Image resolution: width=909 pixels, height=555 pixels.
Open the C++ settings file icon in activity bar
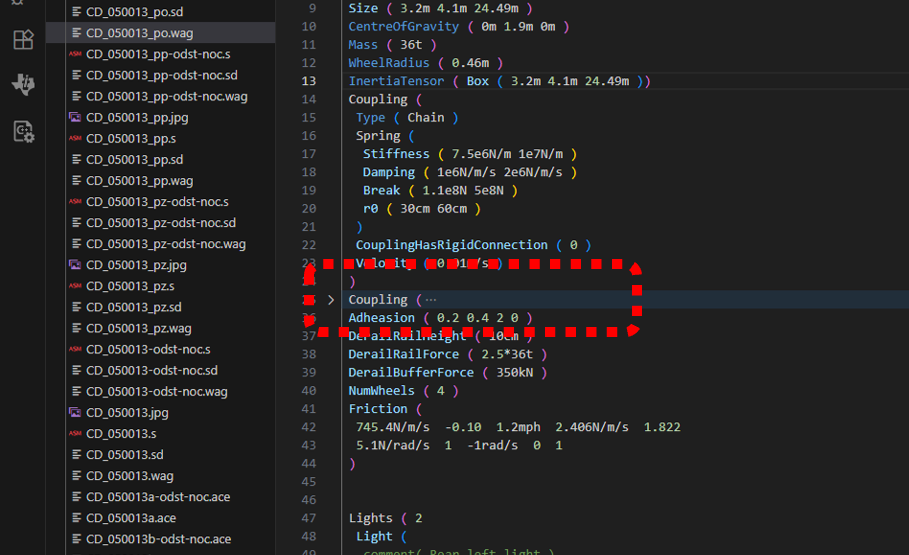[23, 131]
